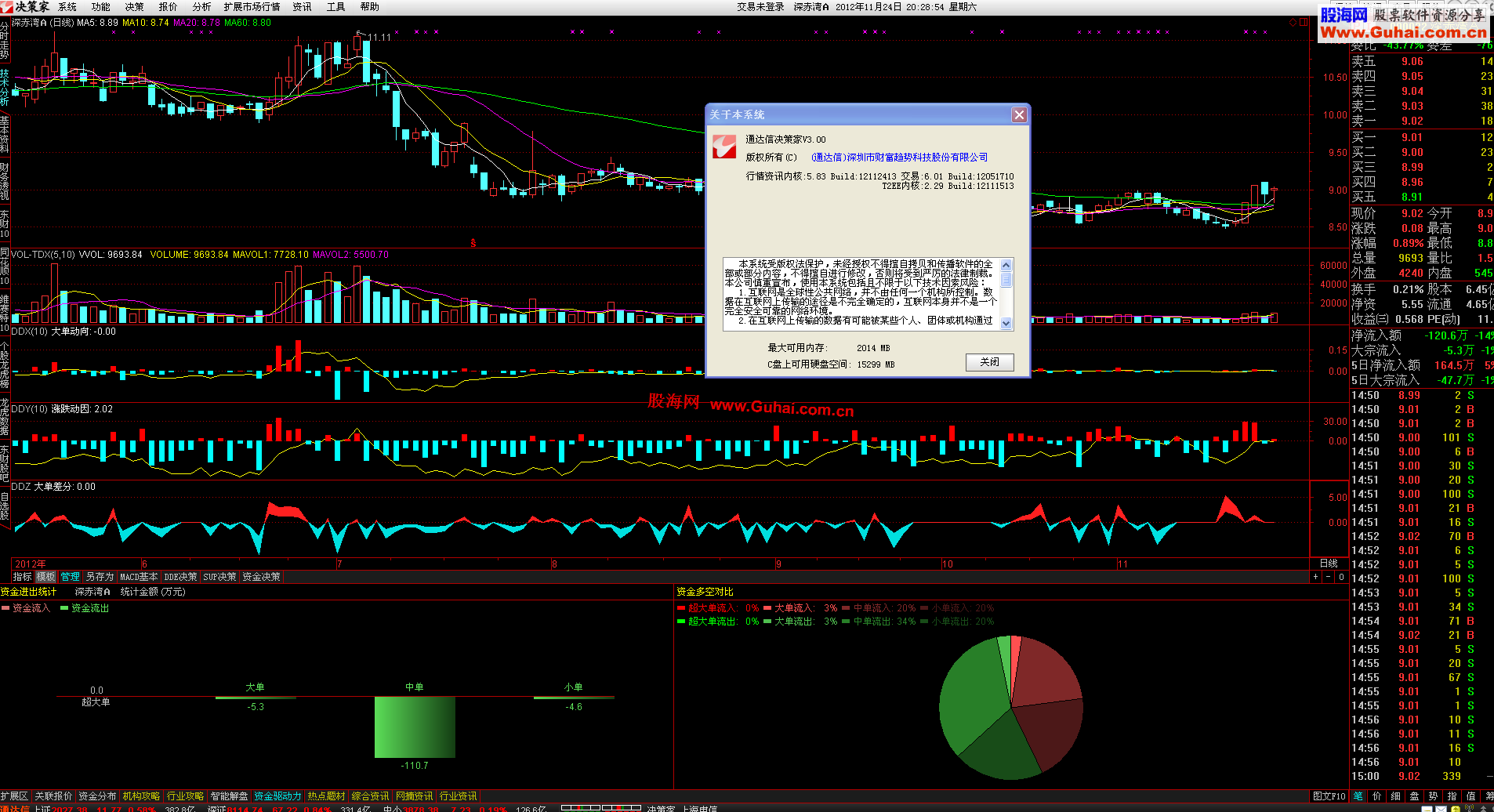Switch to DDE决策 template

(x=180, y=577)
